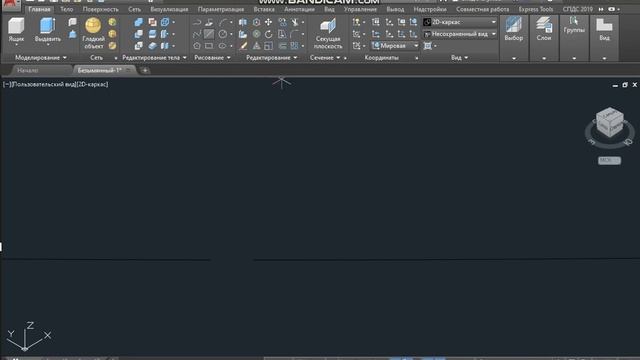The height and width of the screenshot is (360, 640).
Task: Expand the Редактирование тела panel
Action: click(154, 58)
